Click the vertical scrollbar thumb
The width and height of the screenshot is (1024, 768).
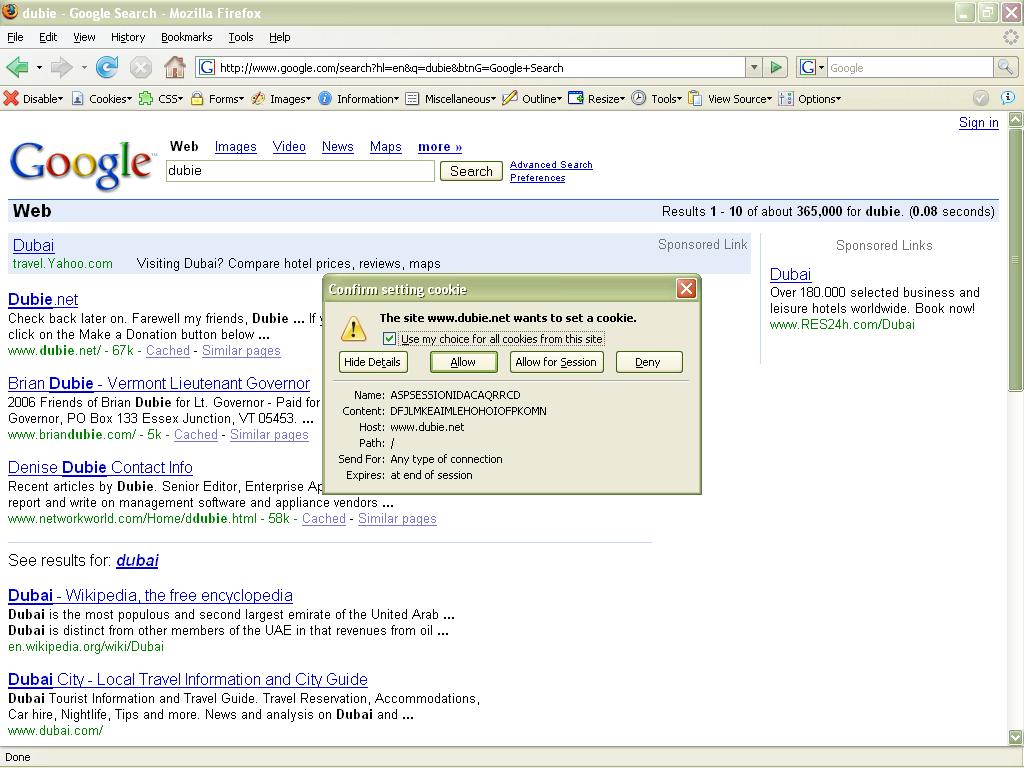(x=1016, y=259)
